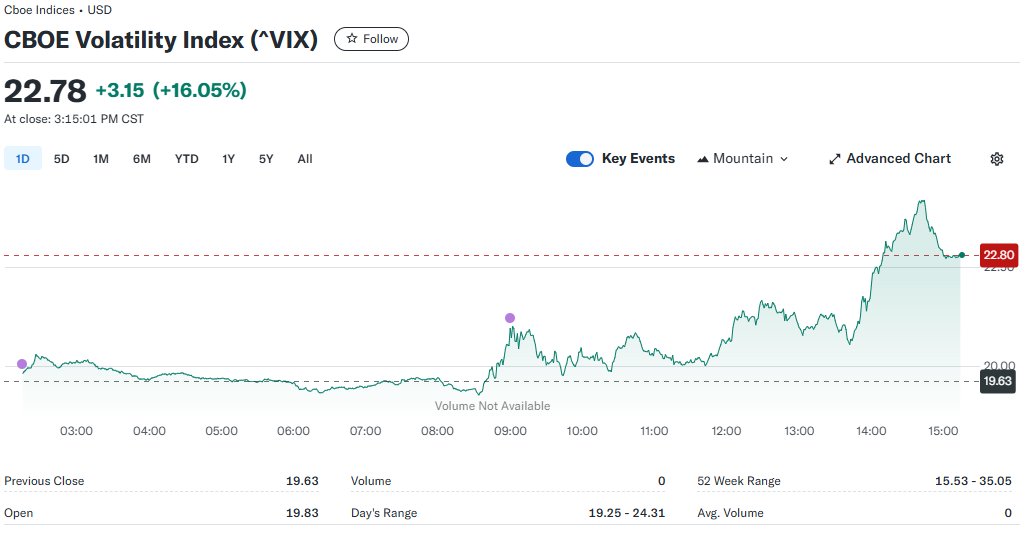Click the 12:00 time axis label
The image size is (1035, 543).
726,431
